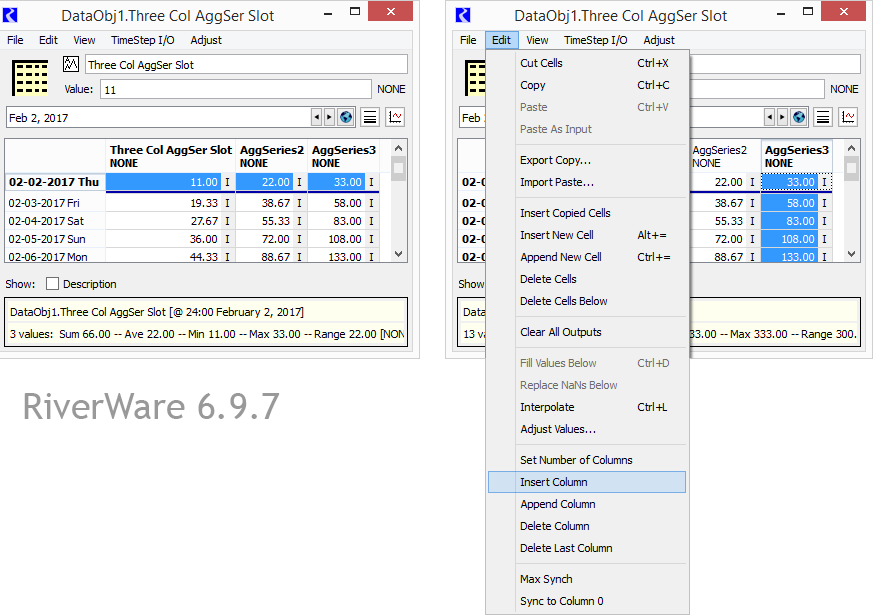This screenshot has height=615, width=873.
Task: Select Append Column menu entry
Action: 587,504
